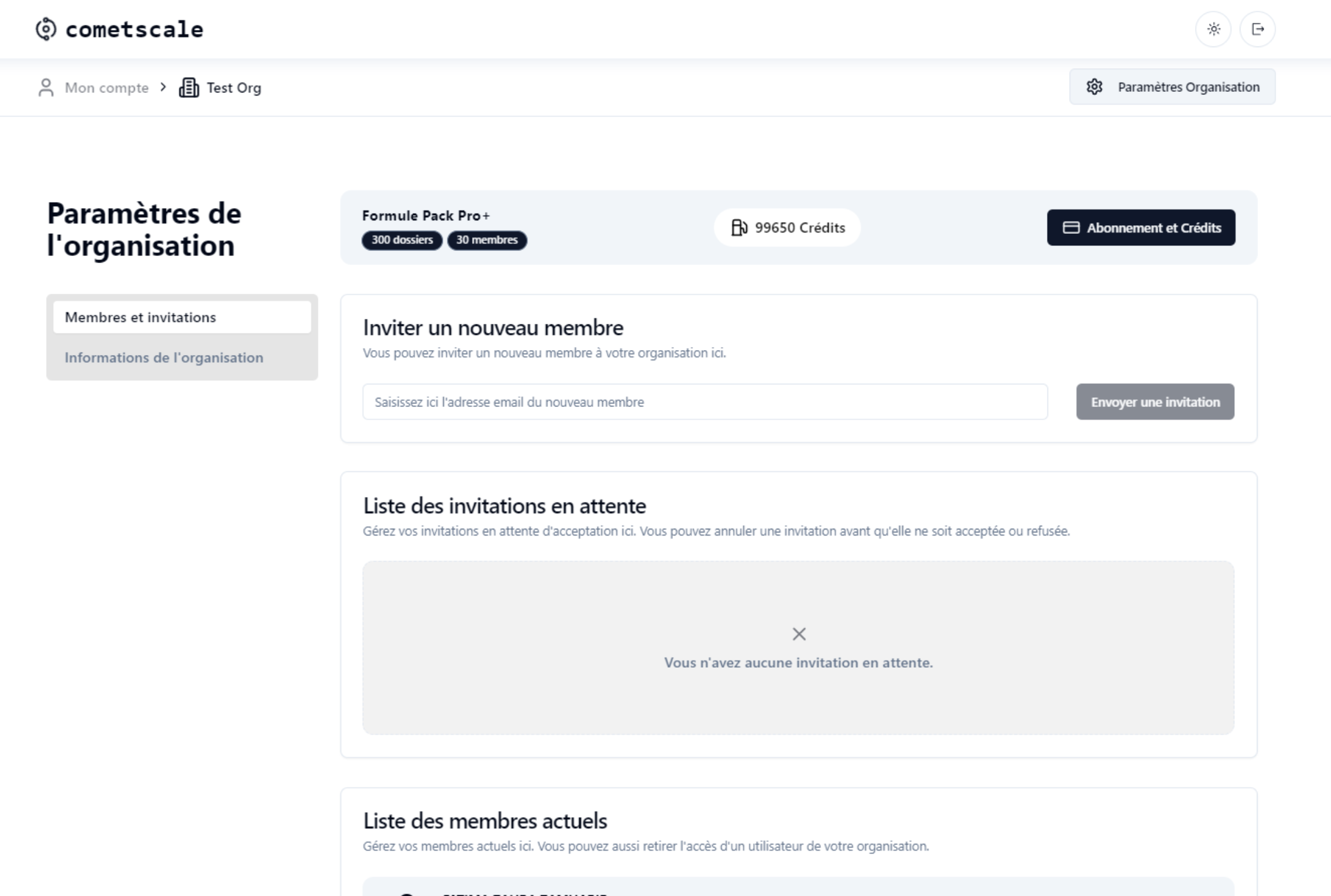Click the credit card icon in Abonnement button
This screenshot has width=1331, height=896.
[1070, 228]
